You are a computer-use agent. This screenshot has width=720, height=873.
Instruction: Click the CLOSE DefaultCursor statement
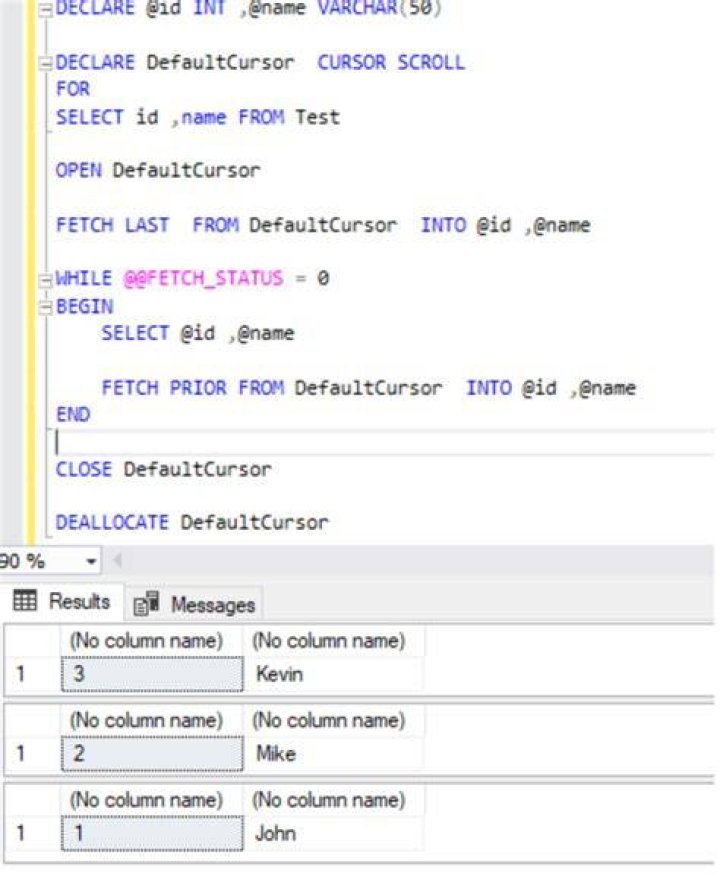coord(163,469)
